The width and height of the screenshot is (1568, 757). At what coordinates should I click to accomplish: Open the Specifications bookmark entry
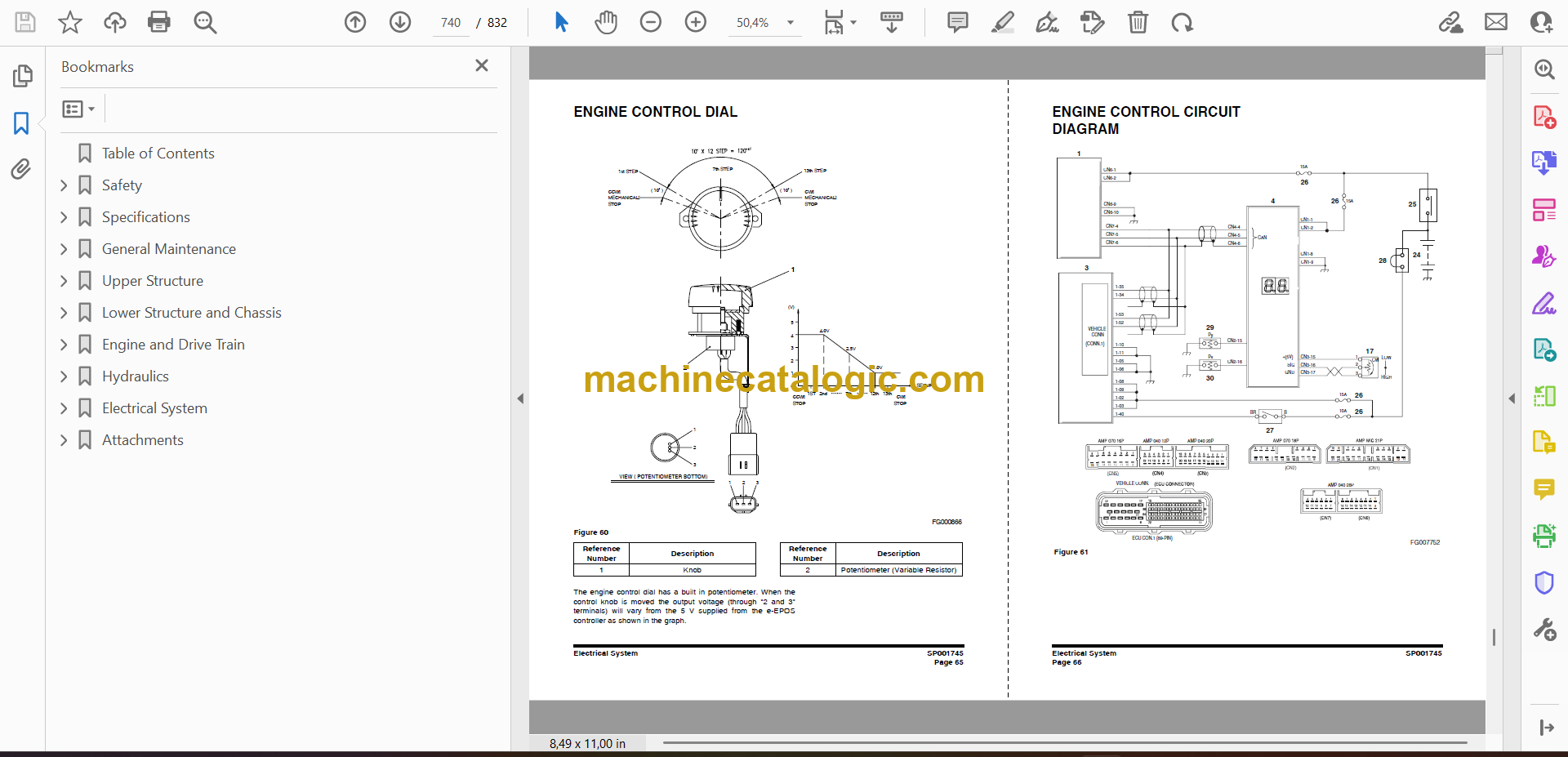145,217
